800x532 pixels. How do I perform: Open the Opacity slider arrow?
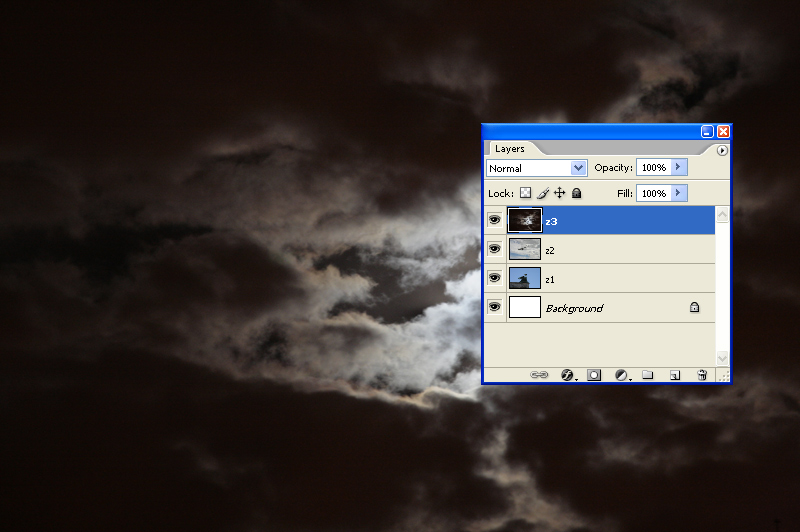(x=679, y=167)
